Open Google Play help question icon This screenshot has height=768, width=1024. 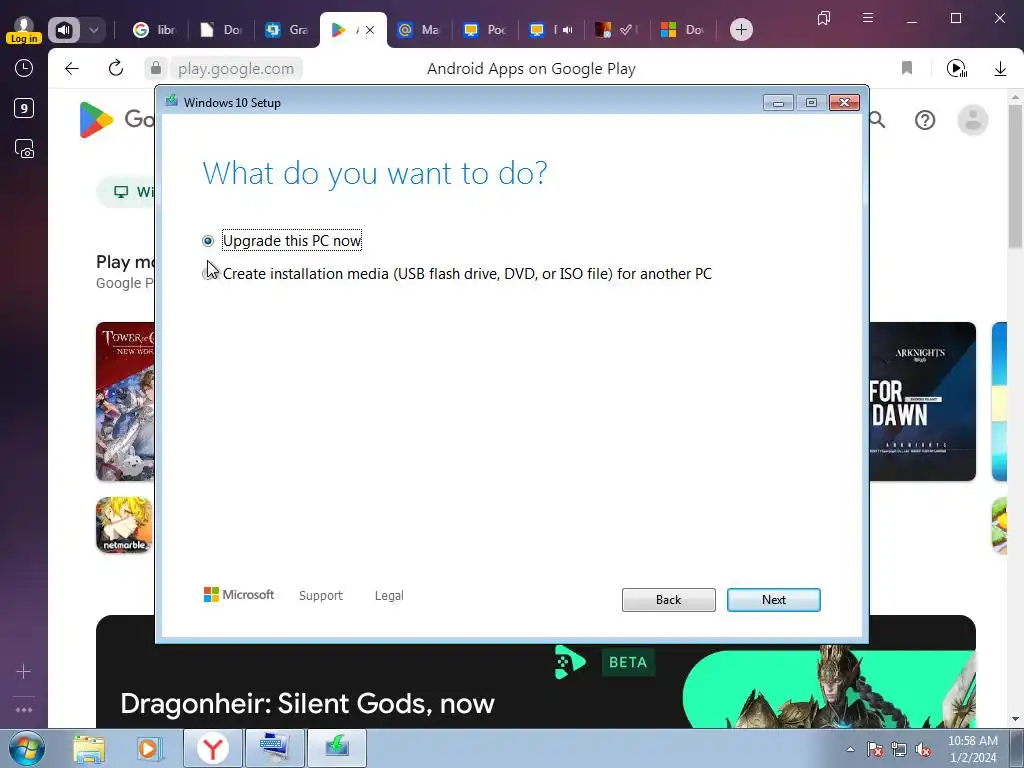925,120
